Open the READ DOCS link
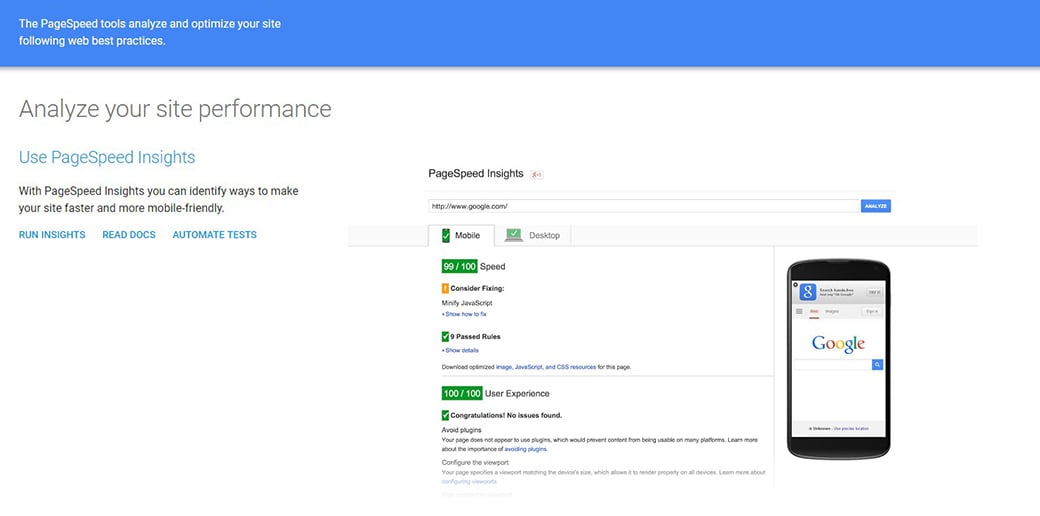 pos(129,235)
